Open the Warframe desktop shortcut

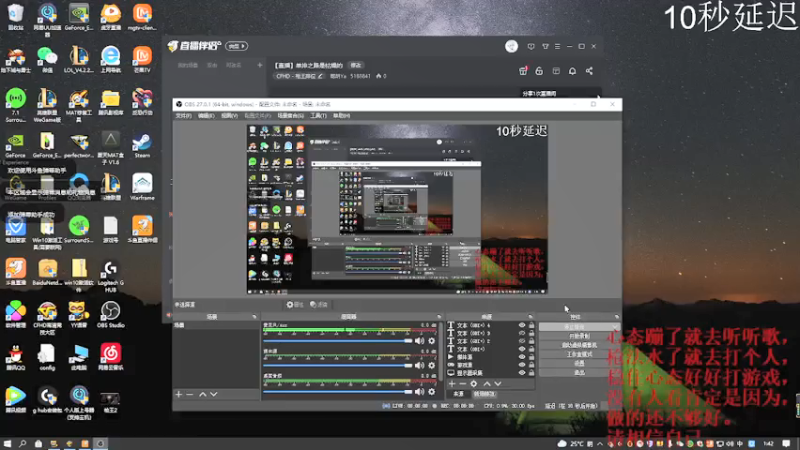(142, 187)
